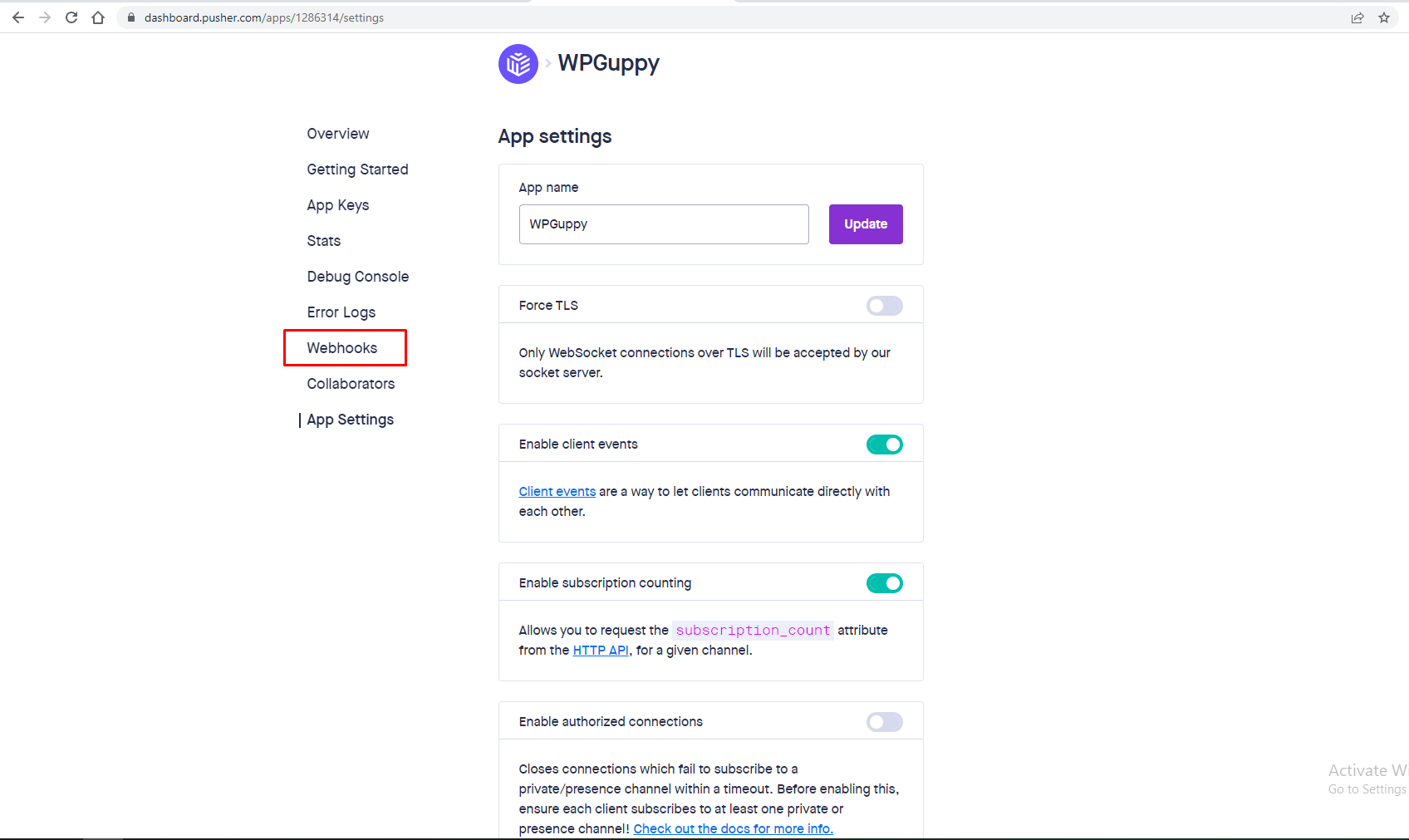Follow the HTTP API link
The width and height of the screenshot is (1409, 840).
point(600,651)
